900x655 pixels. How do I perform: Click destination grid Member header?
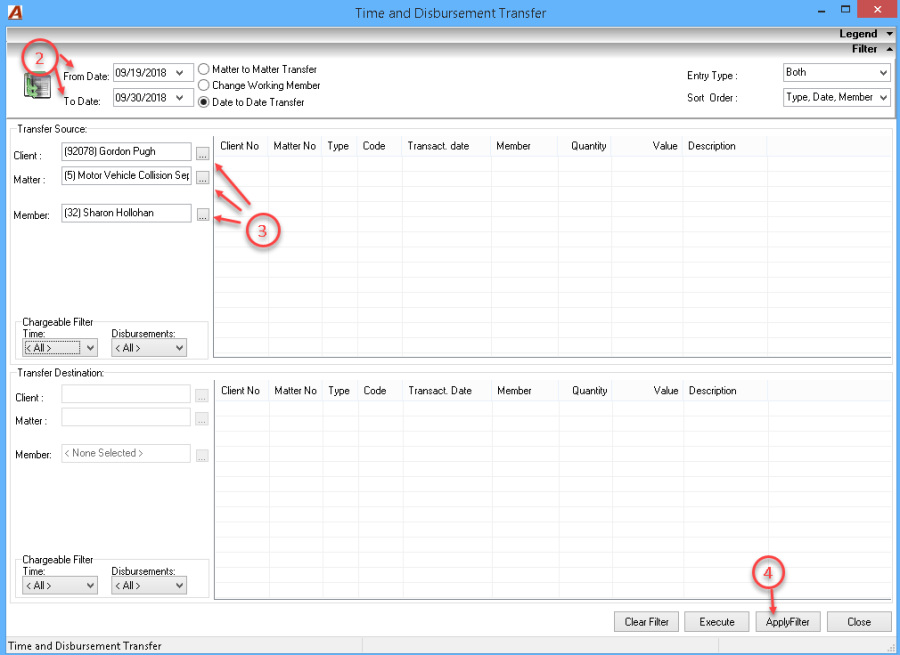tap(524, 390)
